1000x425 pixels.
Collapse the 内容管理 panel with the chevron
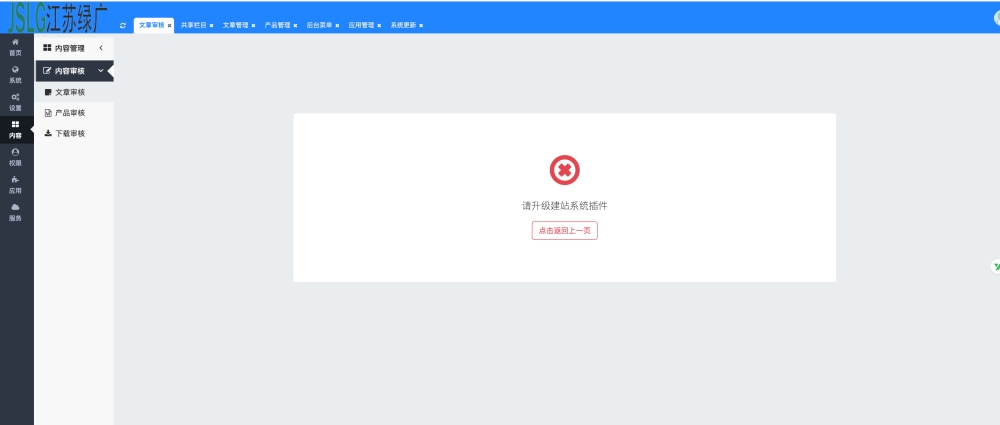(101, 48)
